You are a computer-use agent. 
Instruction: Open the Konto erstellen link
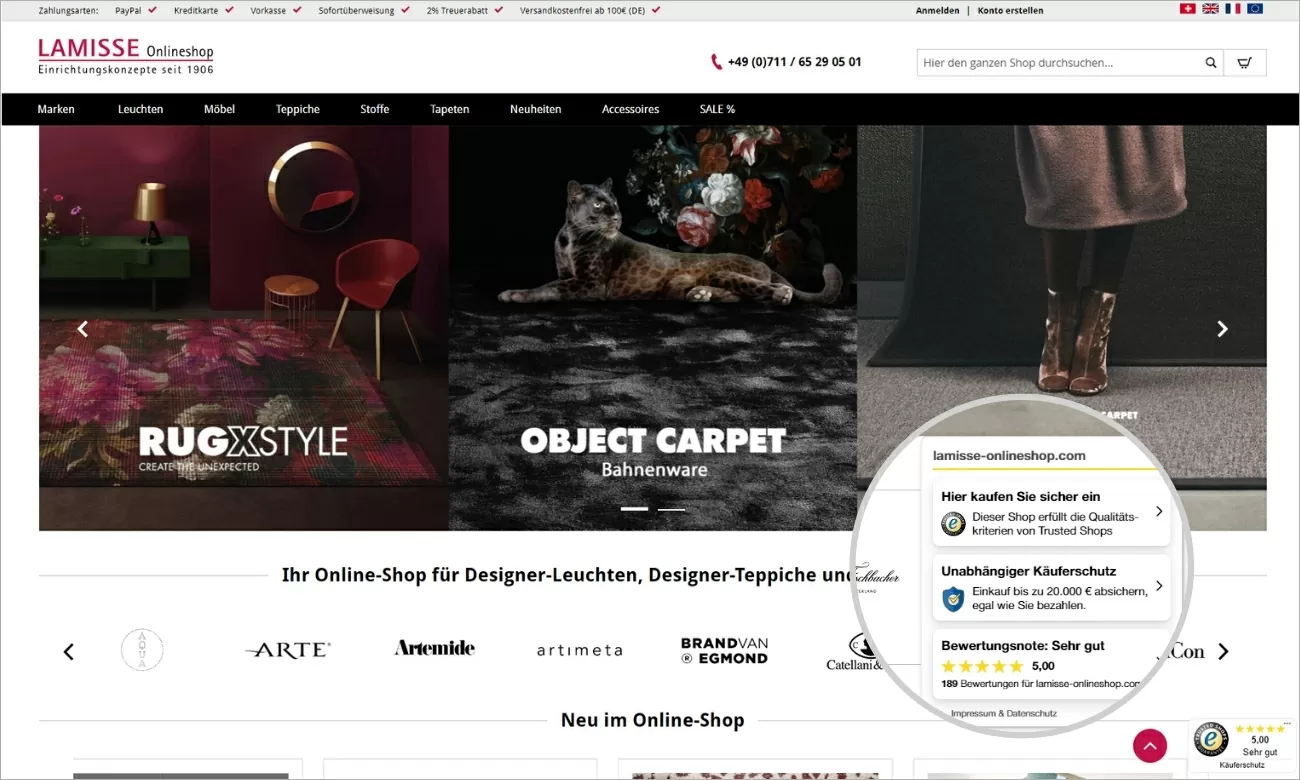coord(1012,10)
